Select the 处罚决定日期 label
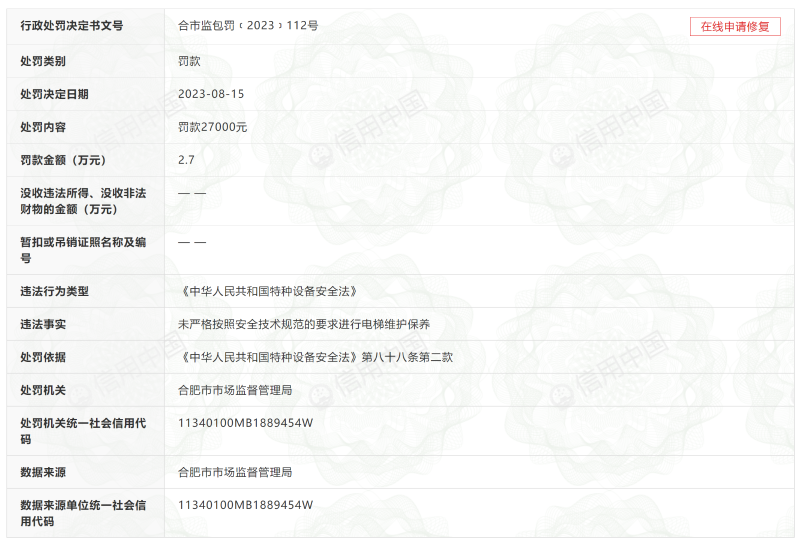The width and height of the screenshot is (800, 543). (x=54, y=94)
